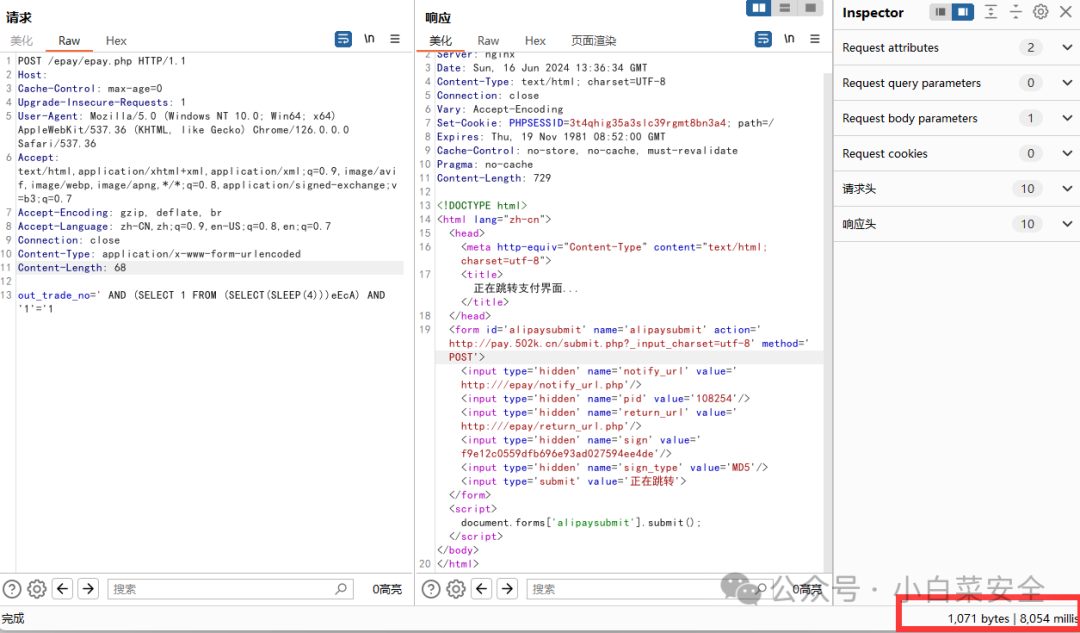Open Inspector settings gear

coord(1041,12)
